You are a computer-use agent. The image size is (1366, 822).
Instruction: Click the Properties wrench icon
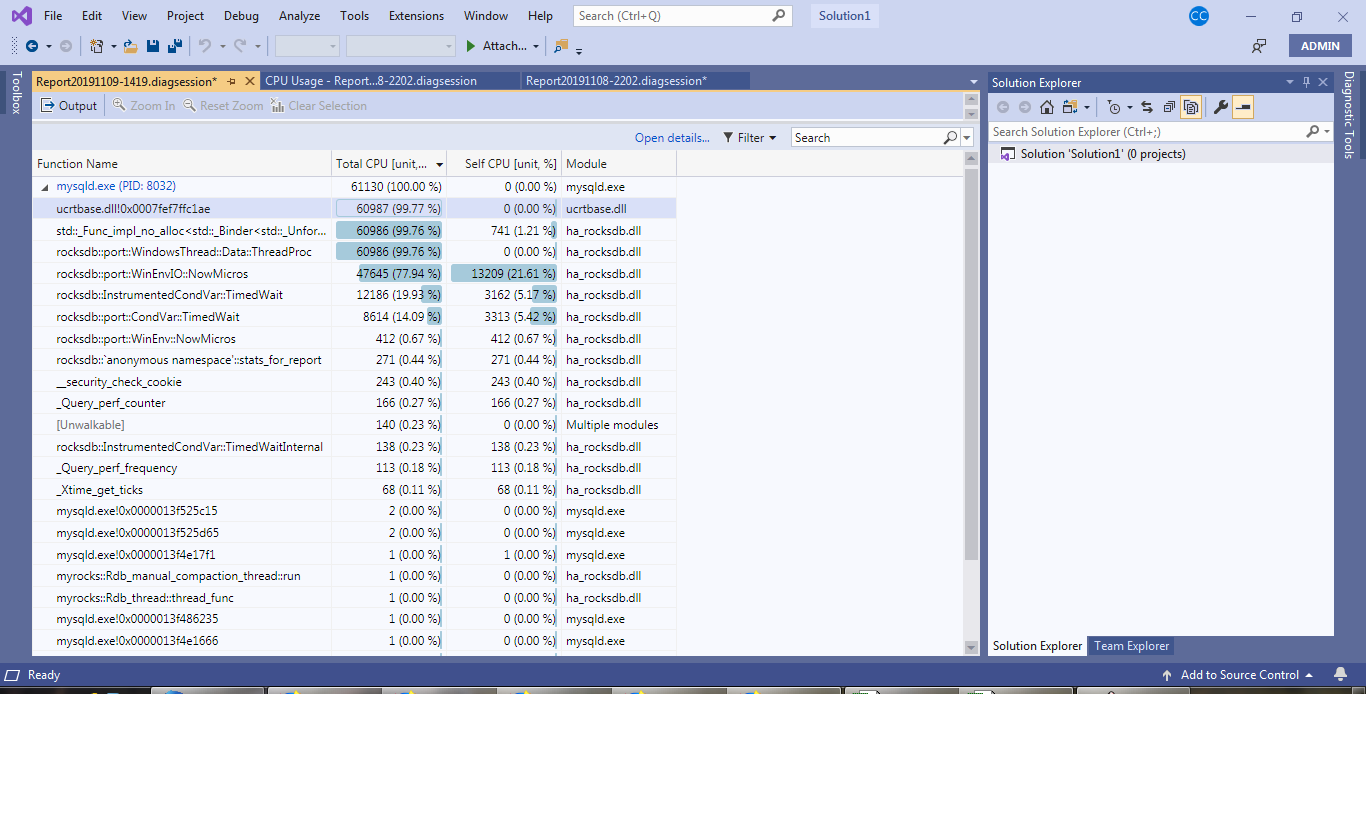[x=1220, y=107]
